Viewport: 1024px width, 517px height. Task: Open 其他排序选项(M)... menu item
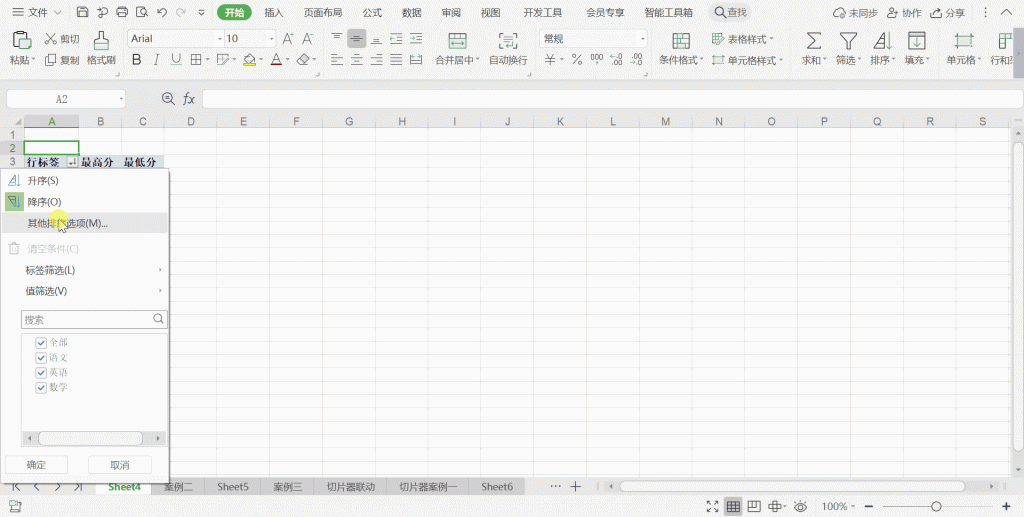pos(85,223)
